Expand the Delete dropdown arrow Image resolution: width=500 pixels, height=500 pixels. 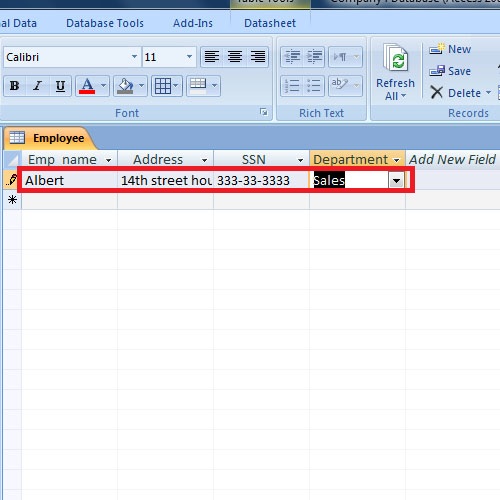click(488, 92)
